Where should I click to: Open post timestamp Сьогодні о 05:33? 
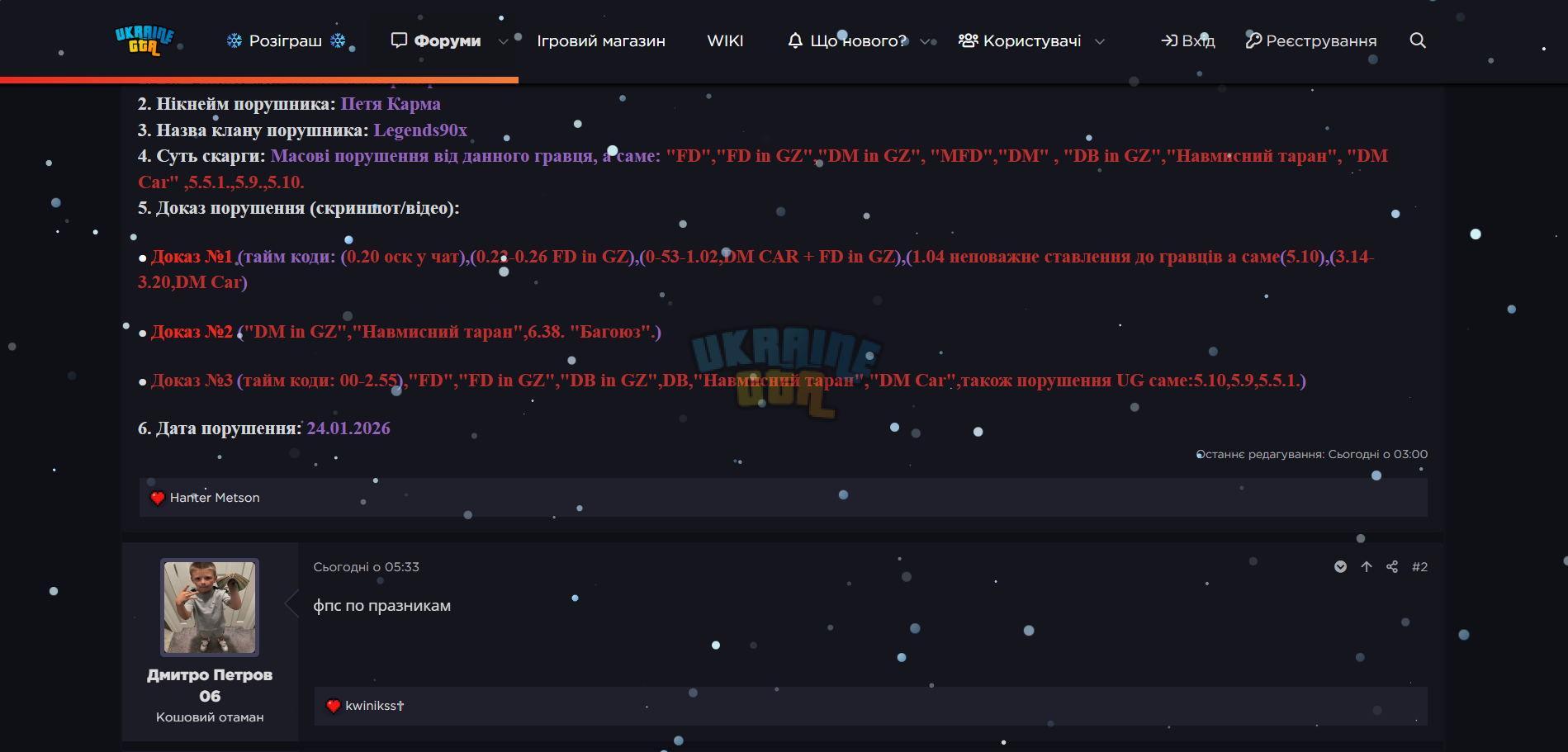[x=366, y=567]
